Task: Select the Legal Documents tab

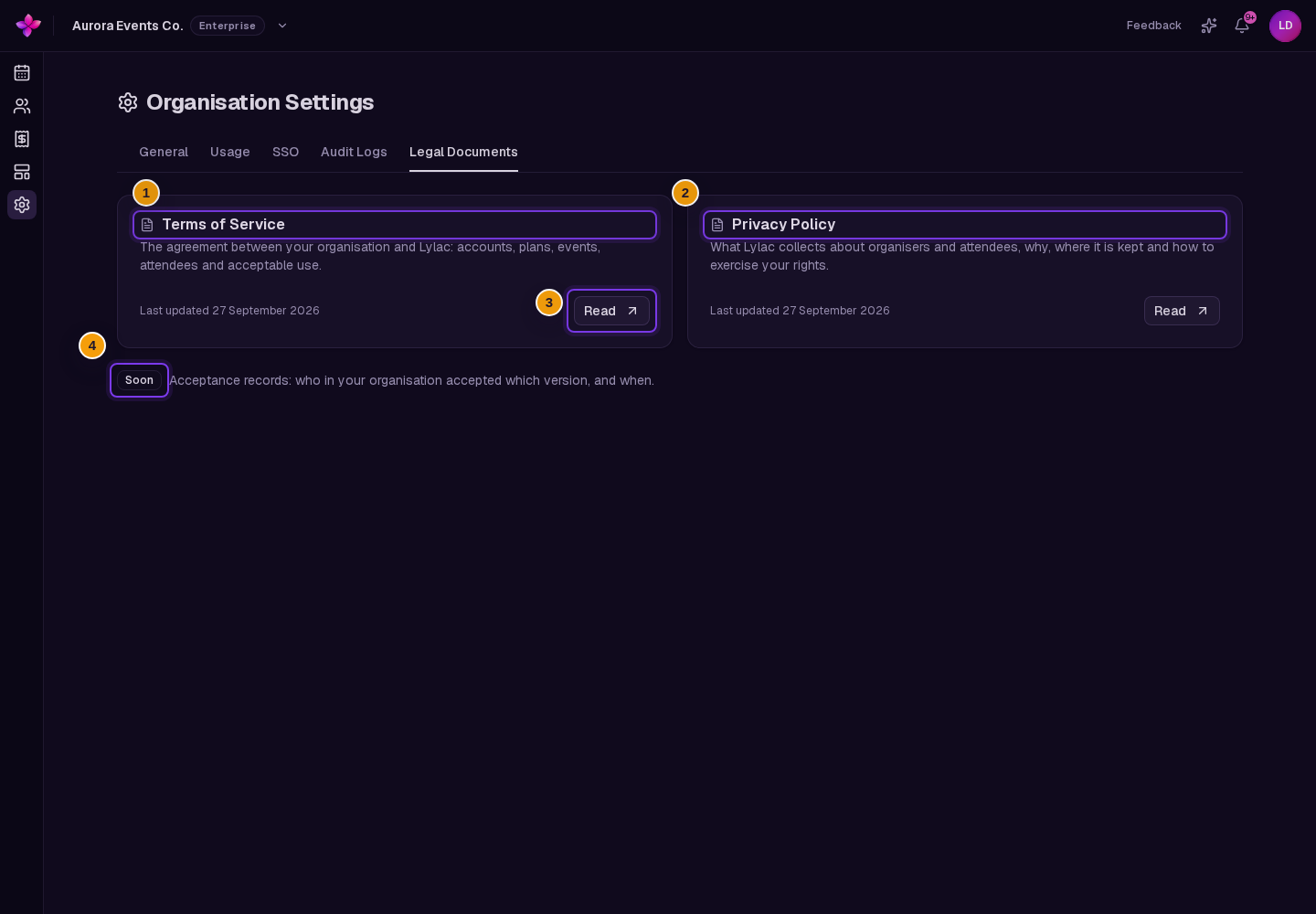Action: (463, 152)
